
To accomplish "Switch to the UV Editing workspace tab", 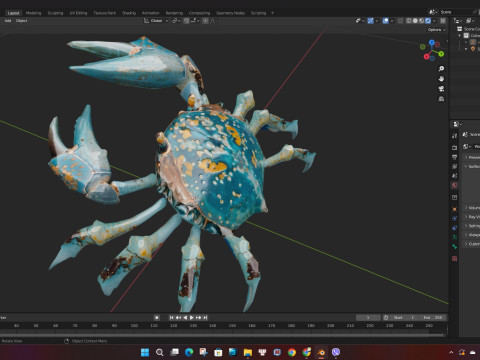I will pos(78,13).
